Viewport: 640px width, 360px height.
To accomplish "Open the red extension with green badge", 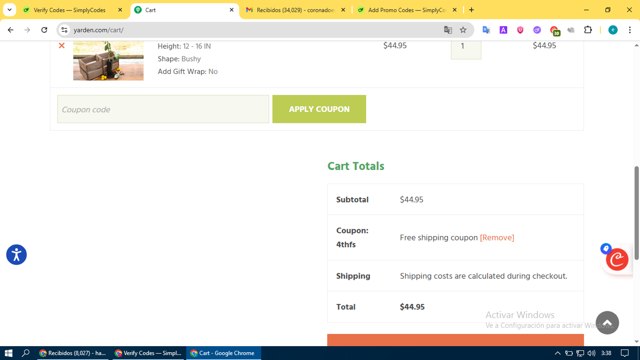I will point(554,30).
